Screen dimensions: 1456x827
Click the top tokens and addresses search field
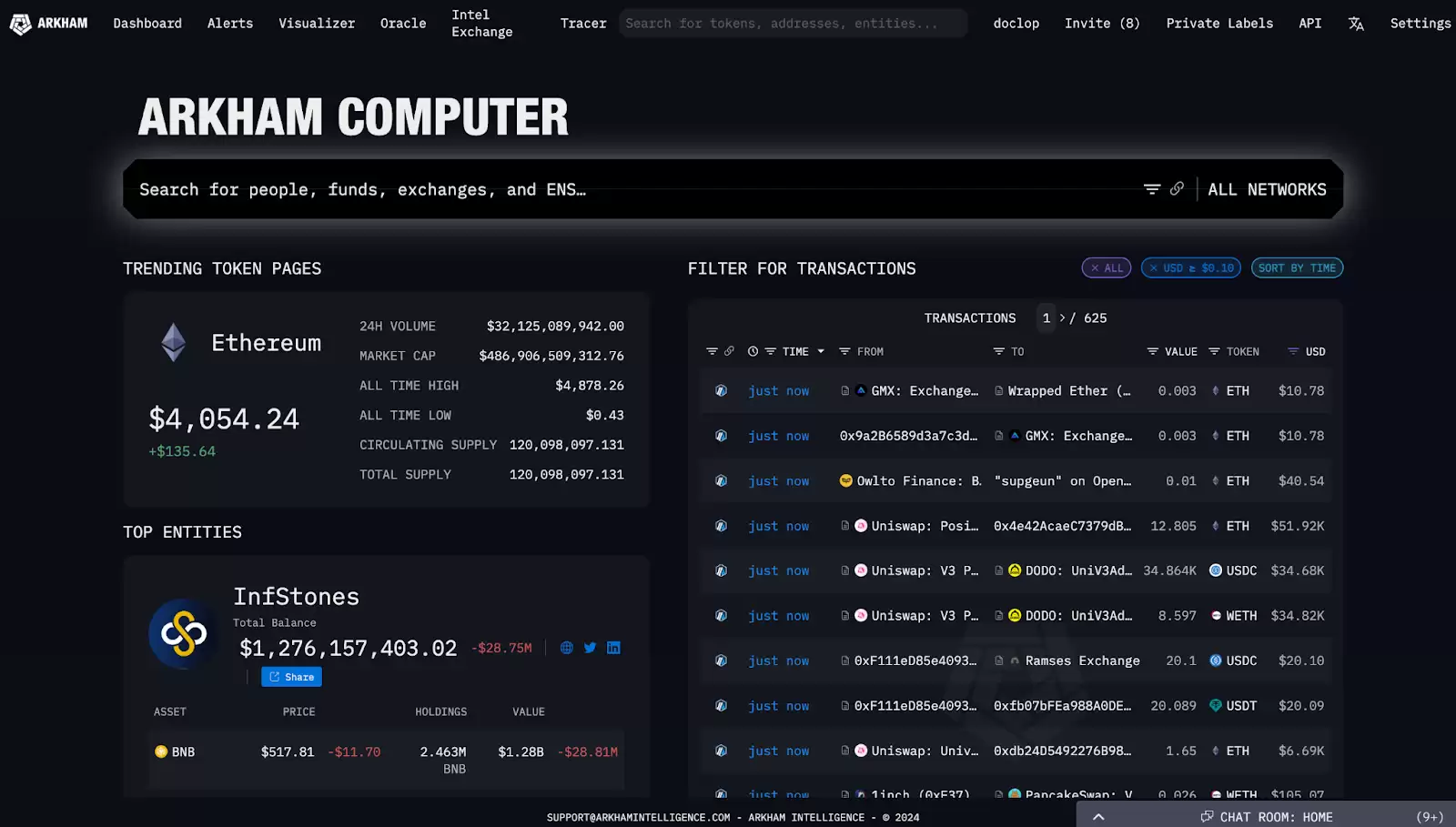[792, 24]
